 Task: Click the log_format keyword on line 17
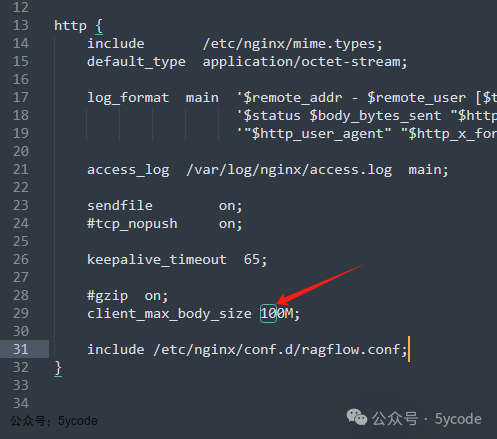tap(128, 98)
